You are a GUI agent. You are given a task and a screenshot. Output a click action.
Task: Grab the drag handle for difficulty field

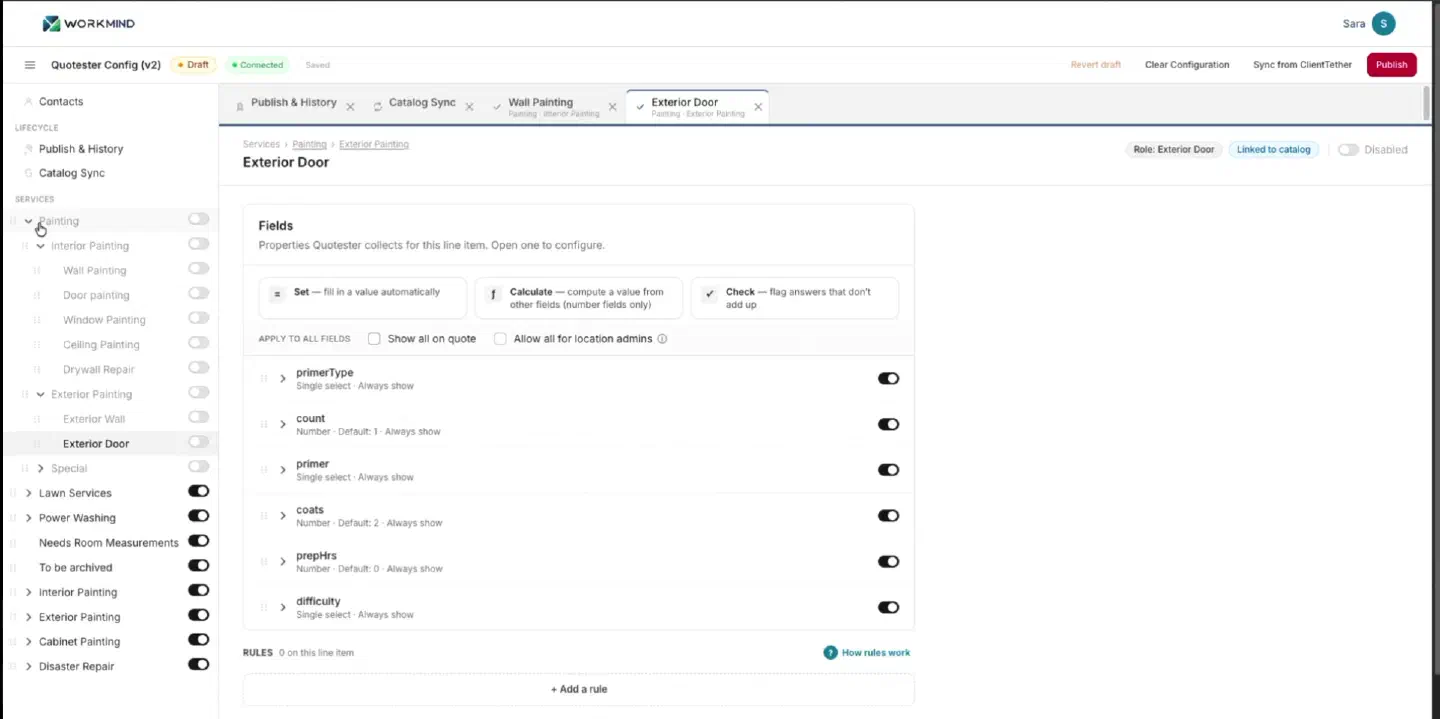tap(264, 607)
